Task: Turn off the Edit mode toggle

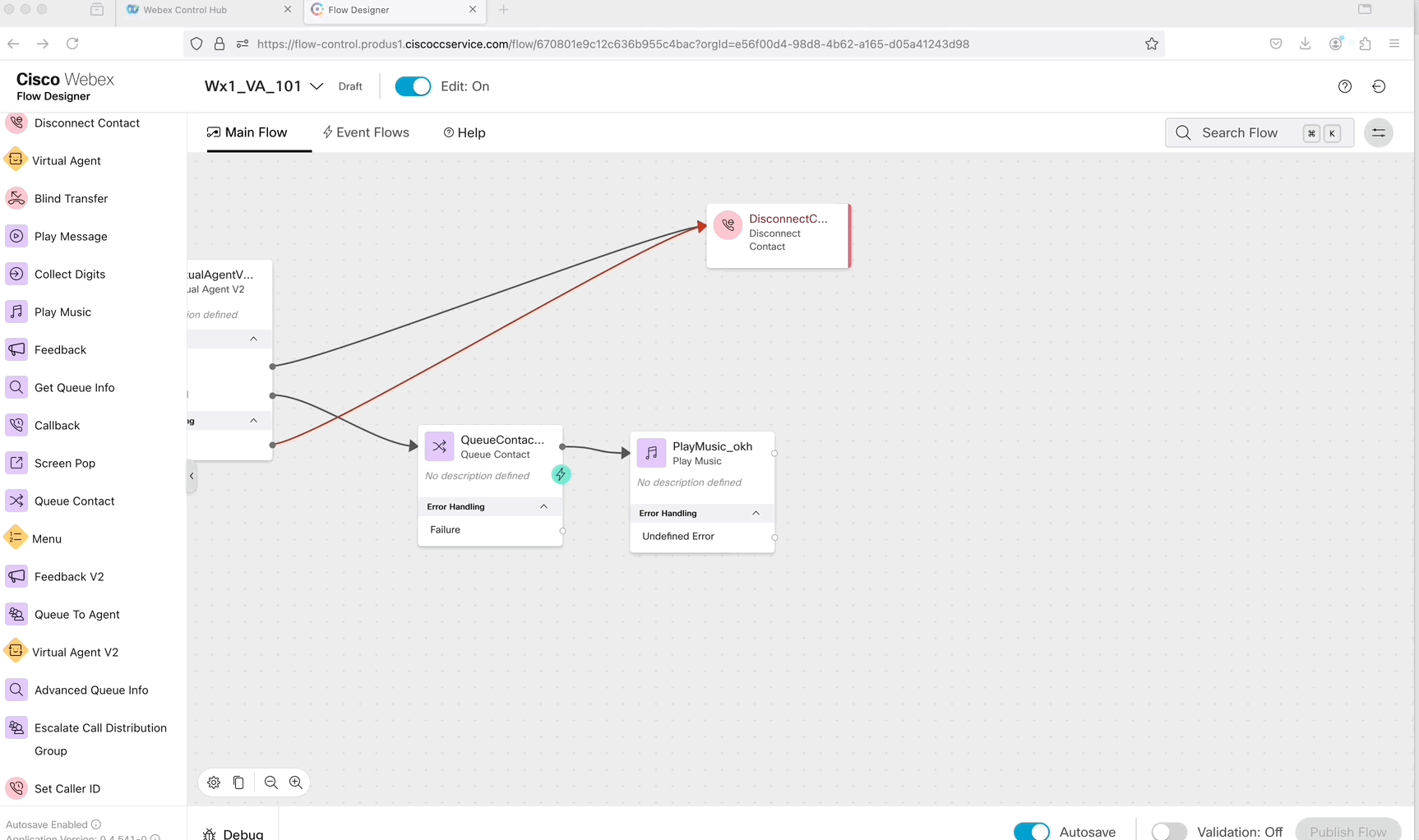Action: coord(413,86)
